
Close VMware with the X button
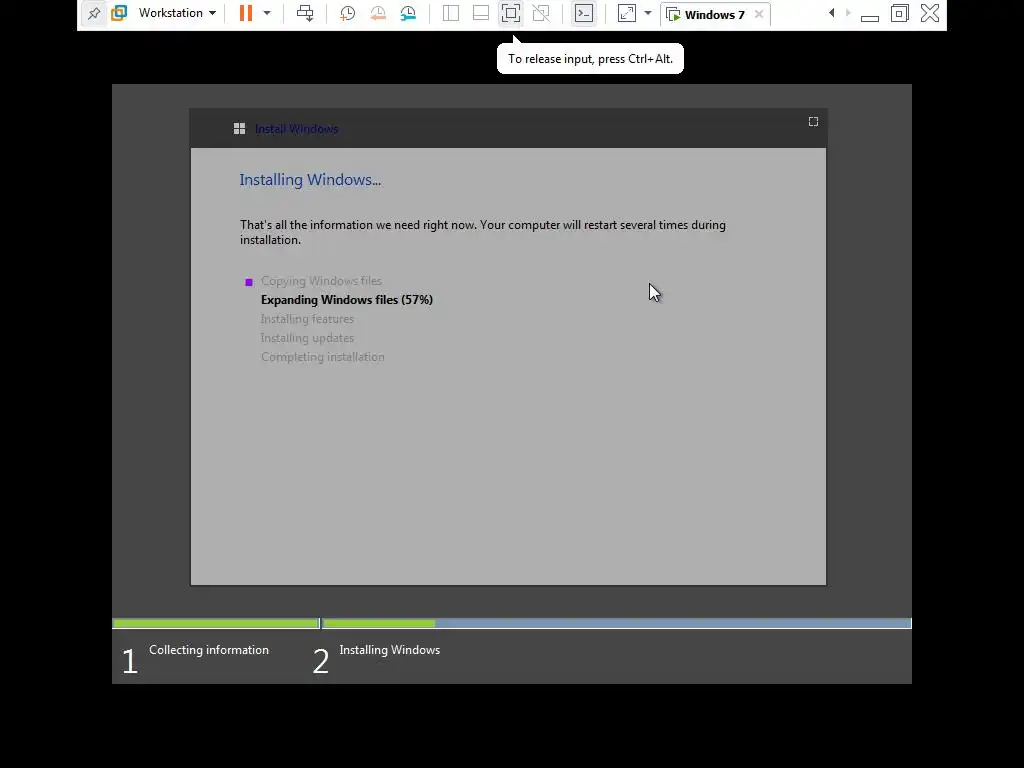pyautogui.click(x=930, y=13)
